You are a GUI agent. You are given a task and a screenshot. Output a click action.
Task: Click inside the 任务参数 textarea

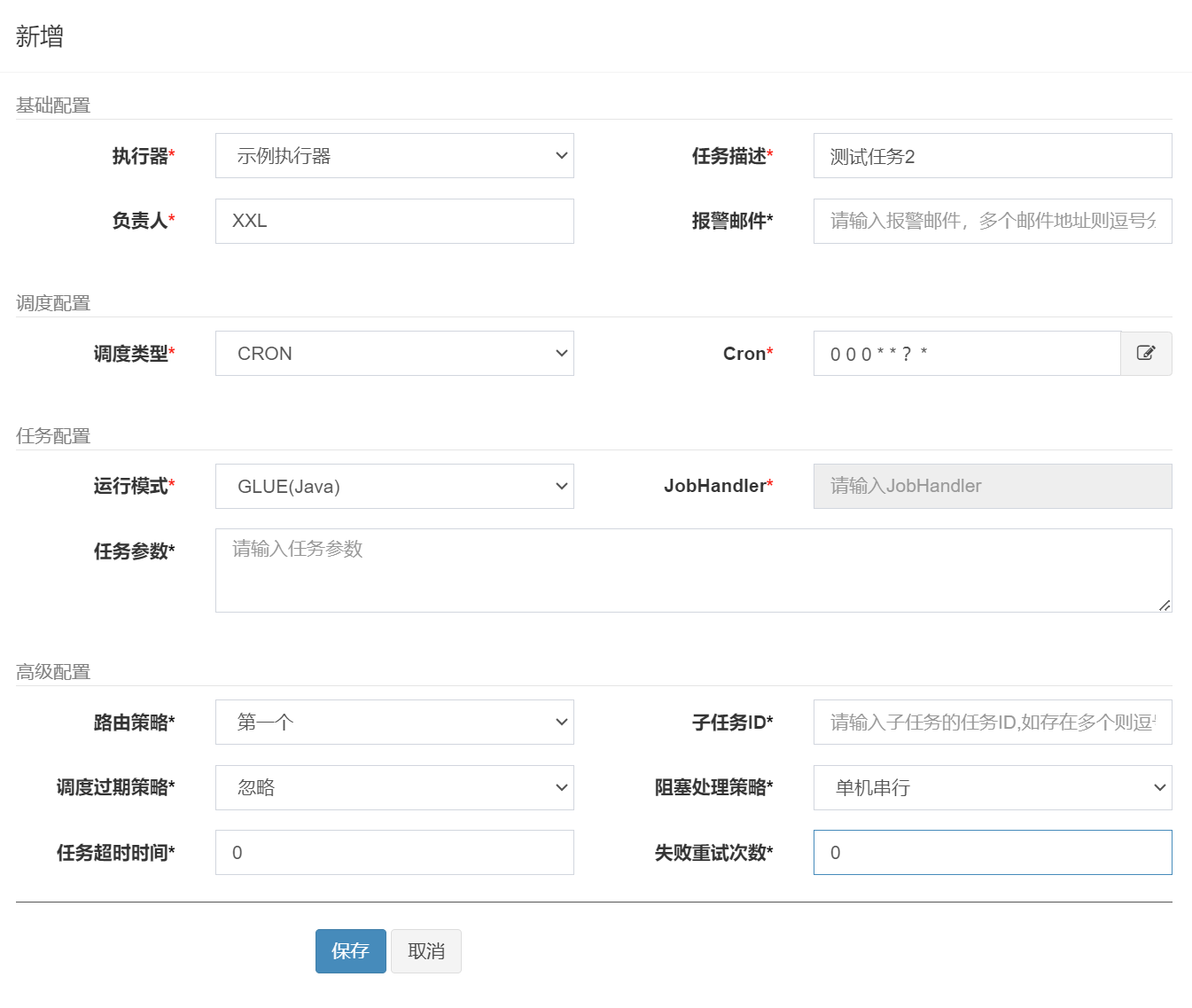pyautogui.click(x=693, y=571)
